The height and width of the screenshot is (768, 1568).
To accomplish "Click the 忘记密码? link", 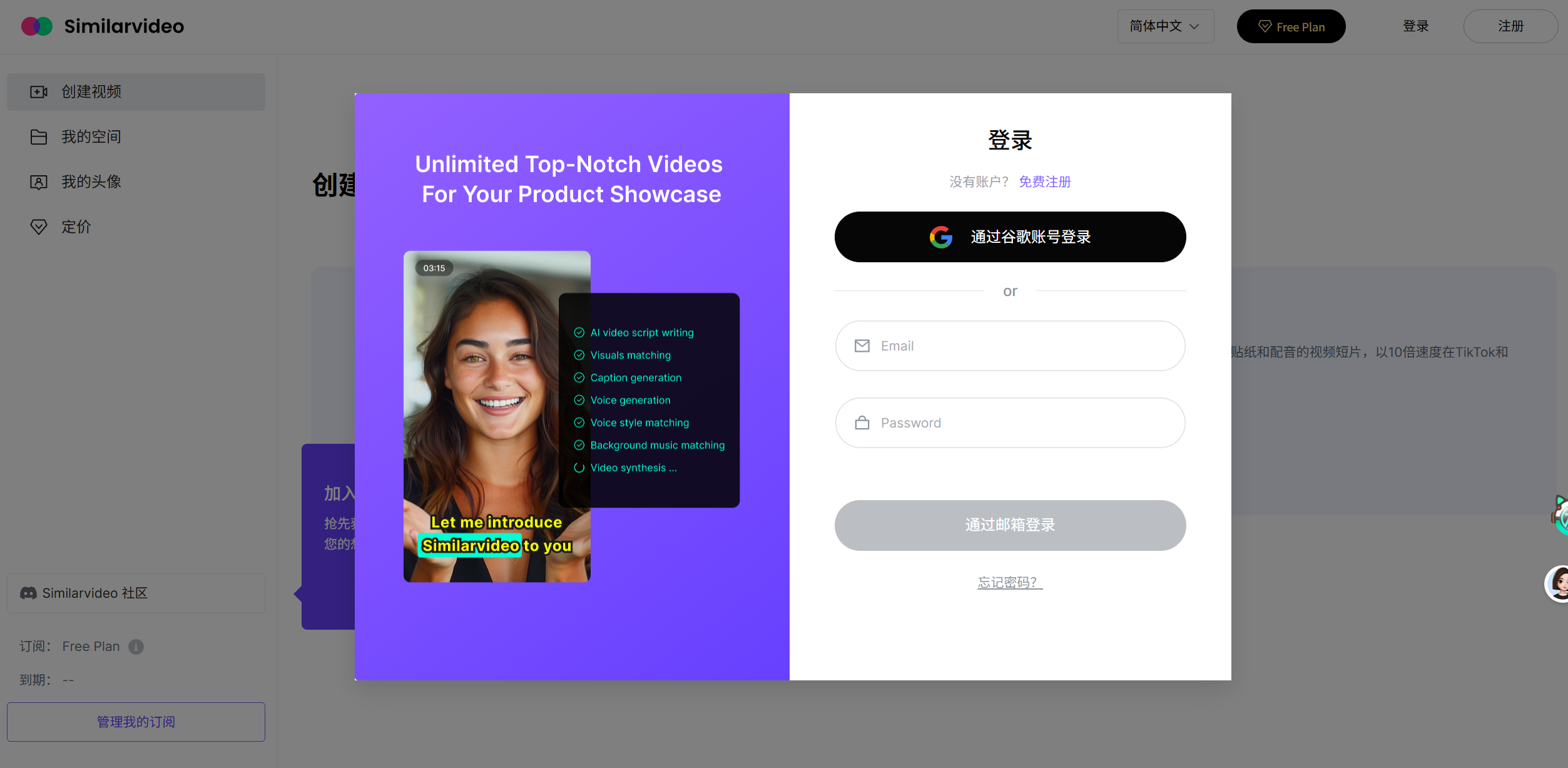I will [1009, 583].
